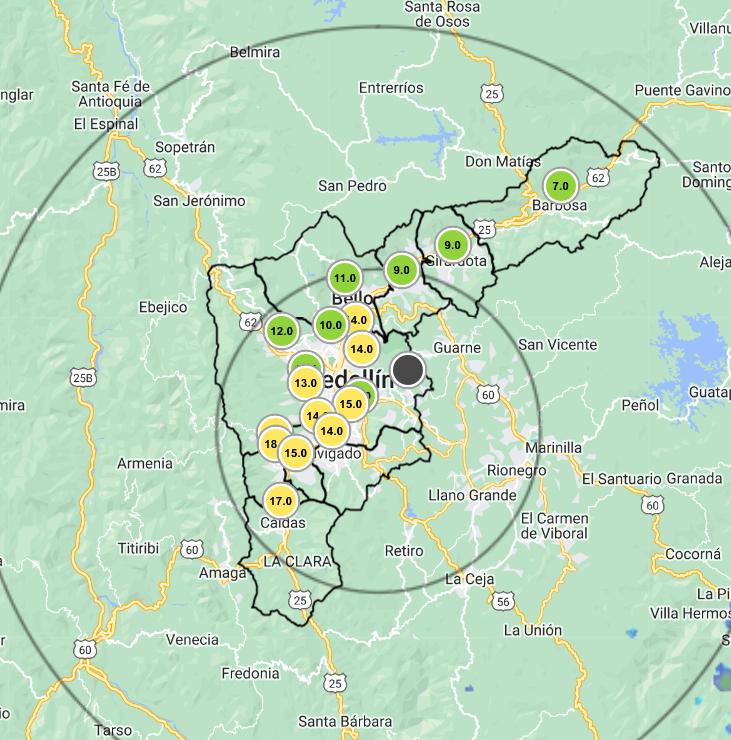The height and width of the screenshot is (740, 731).
Task: Open the 15.0 marker next to the 18 marker
Action: (295, 453)
